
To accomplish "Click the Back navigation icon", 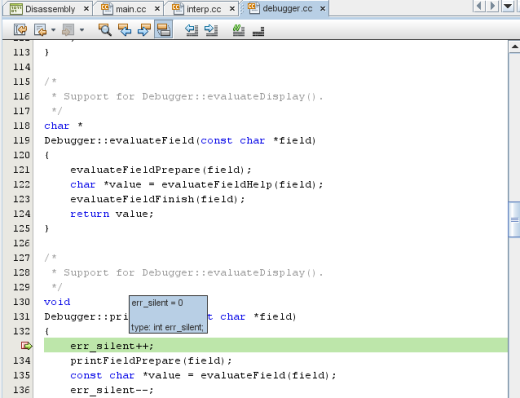I will point(40,30).
